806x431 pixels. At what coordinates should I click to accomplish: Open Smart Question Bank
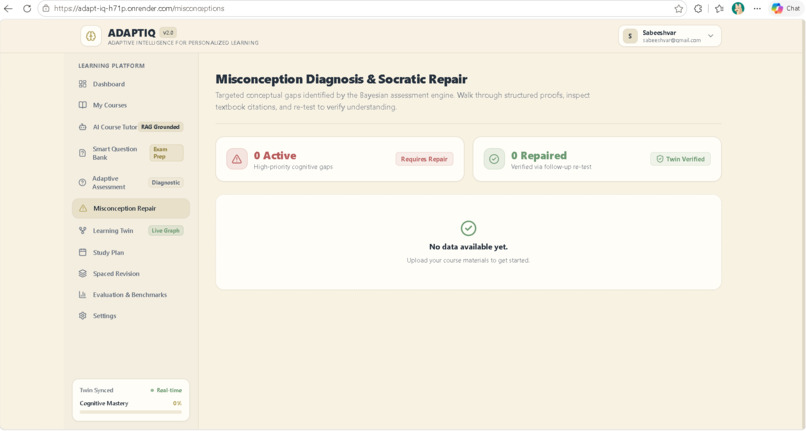tap(131, 153)
